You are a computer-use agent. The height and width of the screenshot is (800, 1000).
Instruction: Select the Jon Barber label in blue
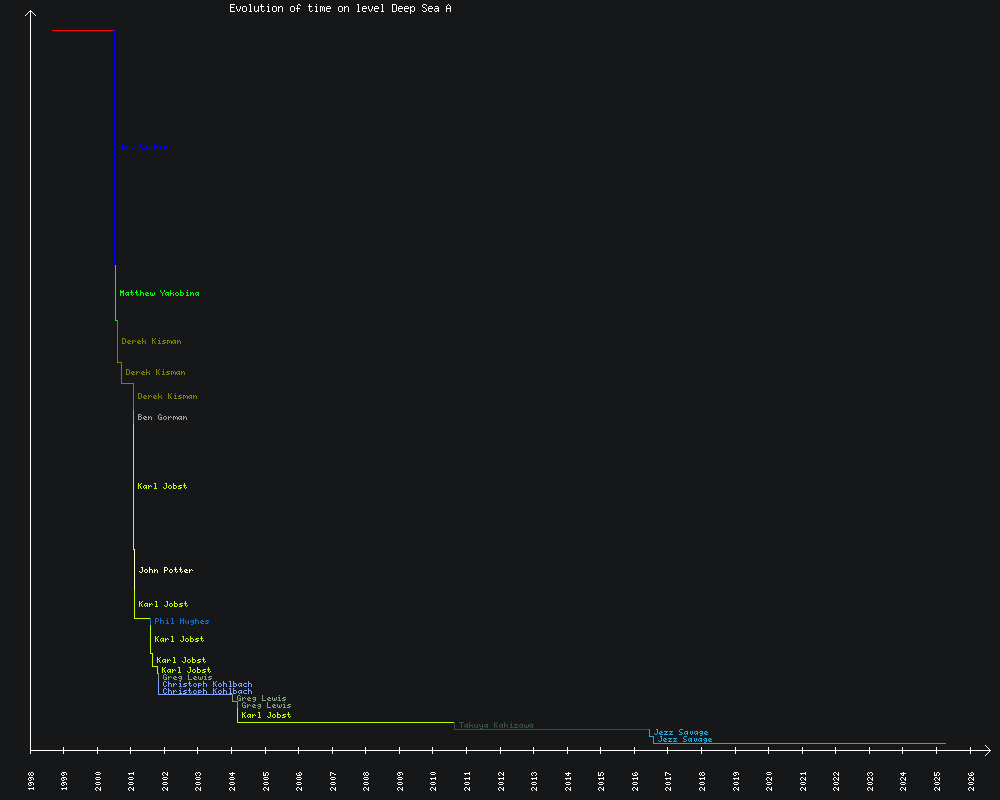[x=143, y=147]
